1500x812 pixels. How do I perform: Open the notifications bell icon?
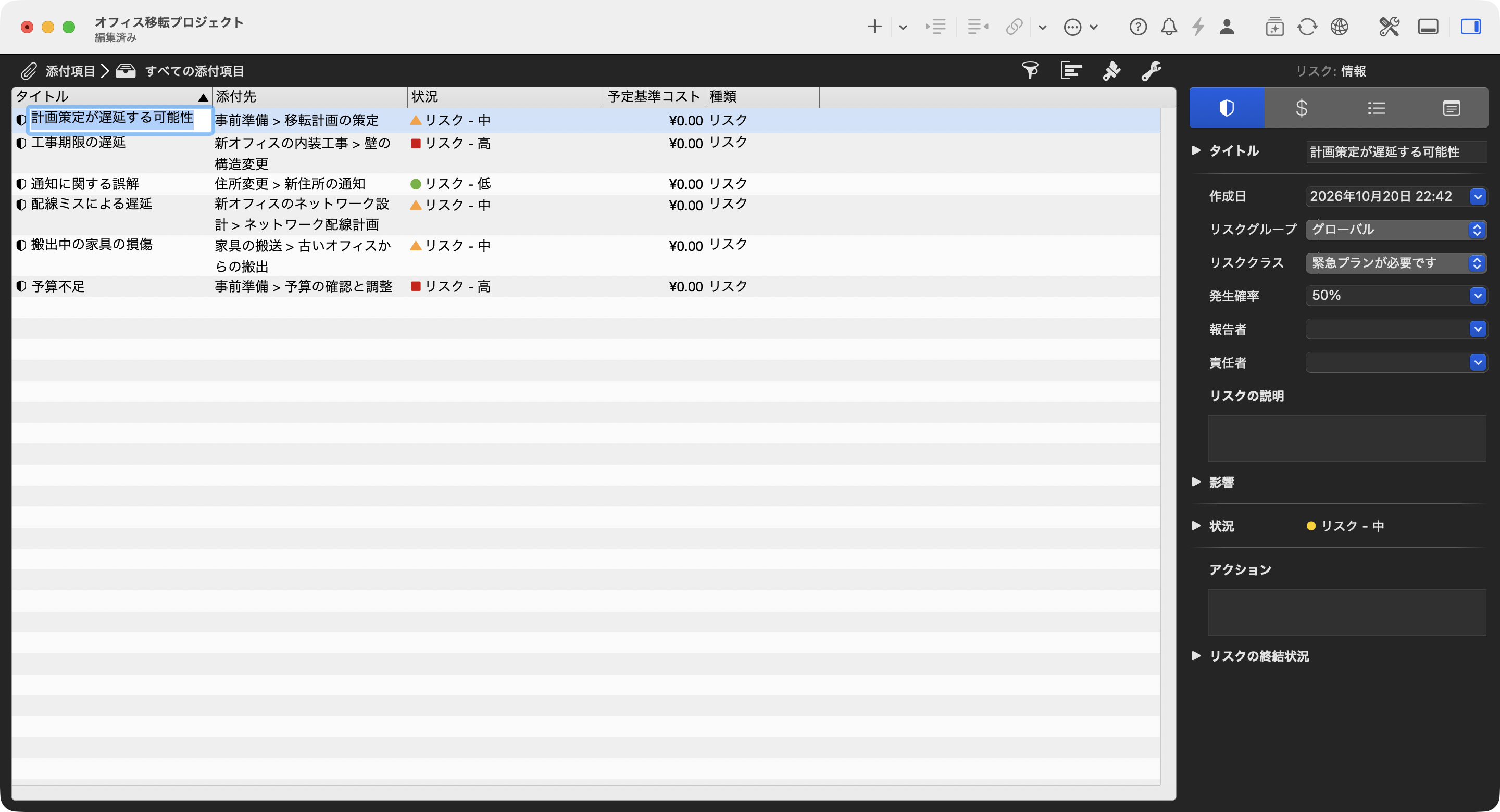[1169, 26]
